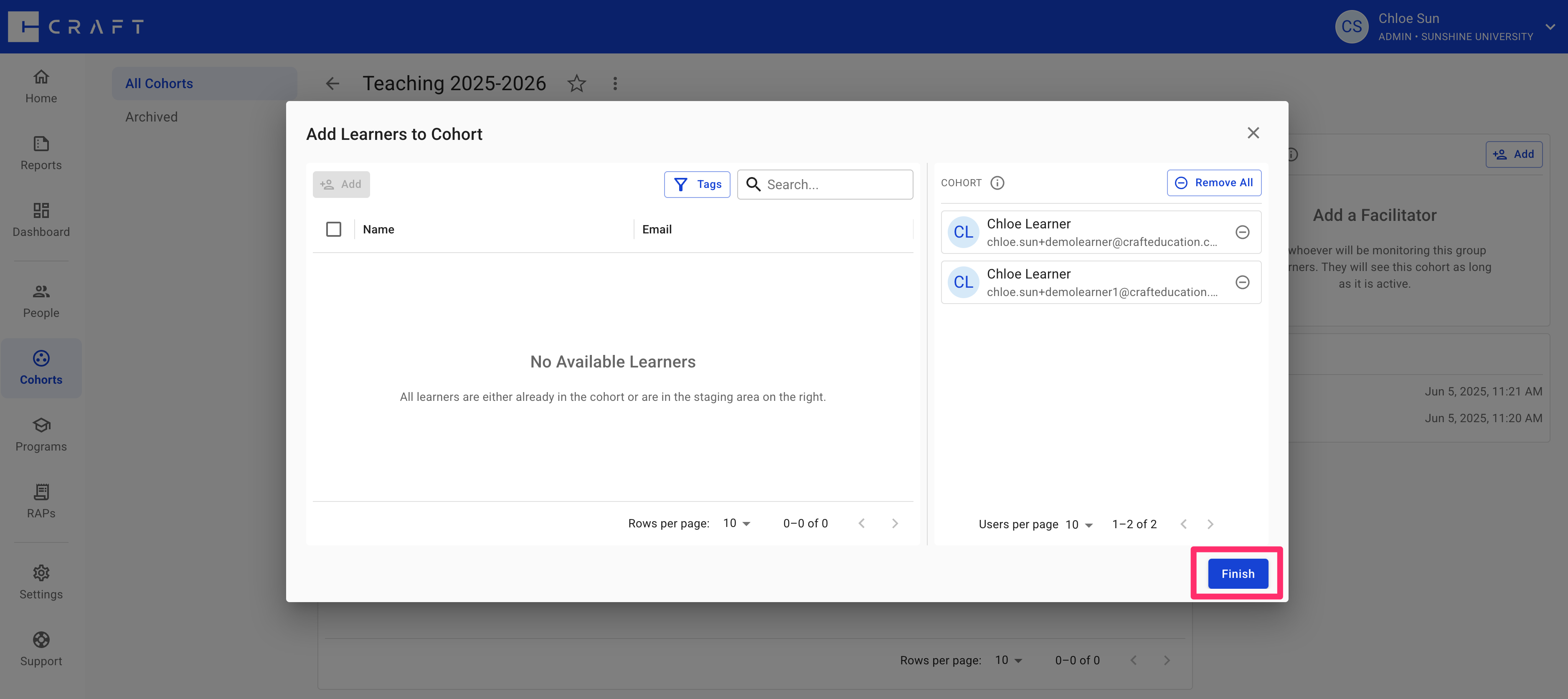Remove second Chloe Learner via minus icon
This screenshot has height=699, width=1568.
tap(1242, 282)
